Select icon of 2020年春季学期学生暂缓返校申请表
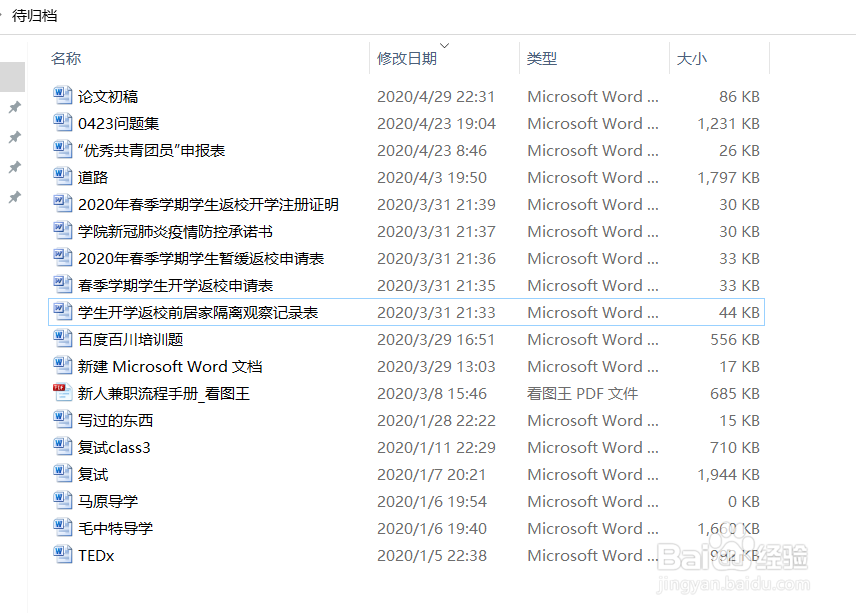The height and width of the screenshot is (613, 856). click(x=62, y=257)
